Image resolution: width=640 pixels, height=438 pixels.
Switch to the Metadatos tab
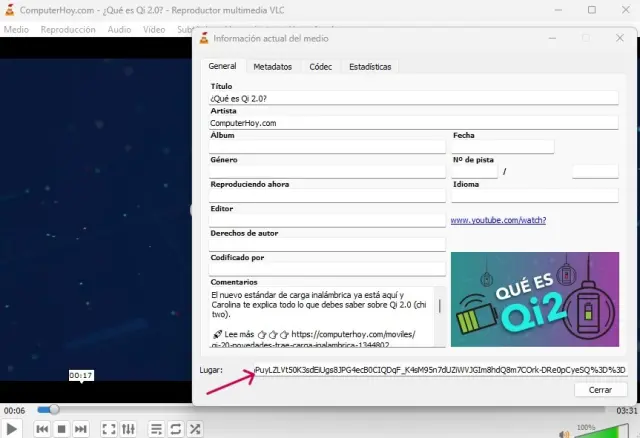(x=272, y=67)
